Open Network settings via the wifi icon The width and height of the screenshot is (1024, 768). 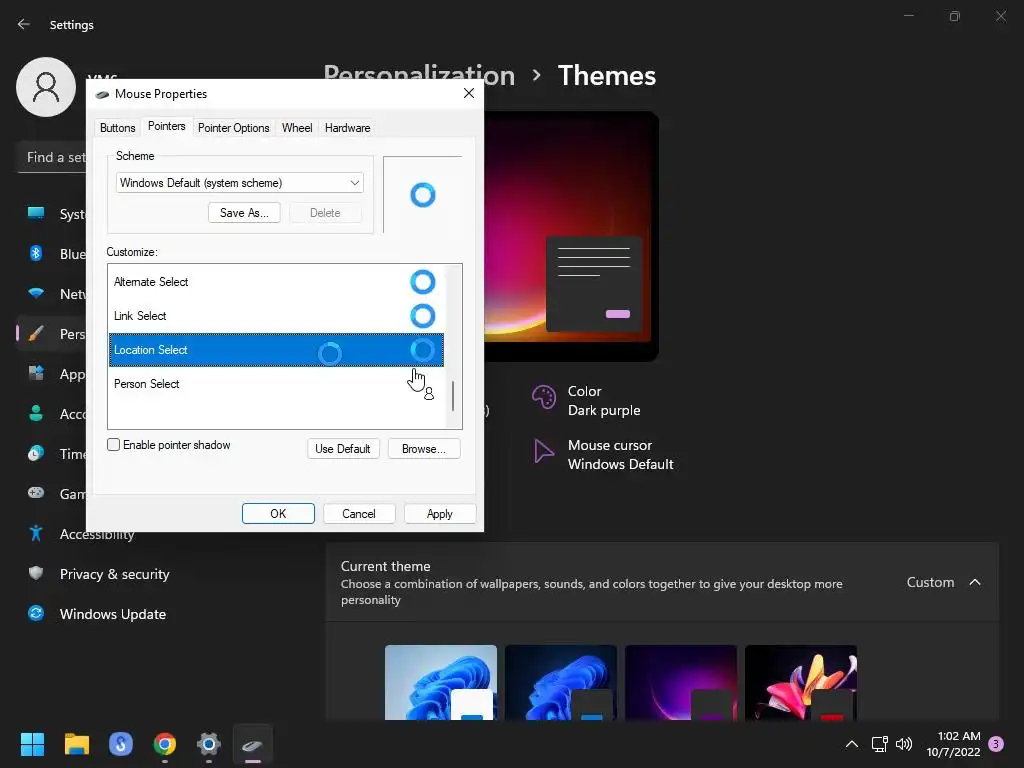36,293
